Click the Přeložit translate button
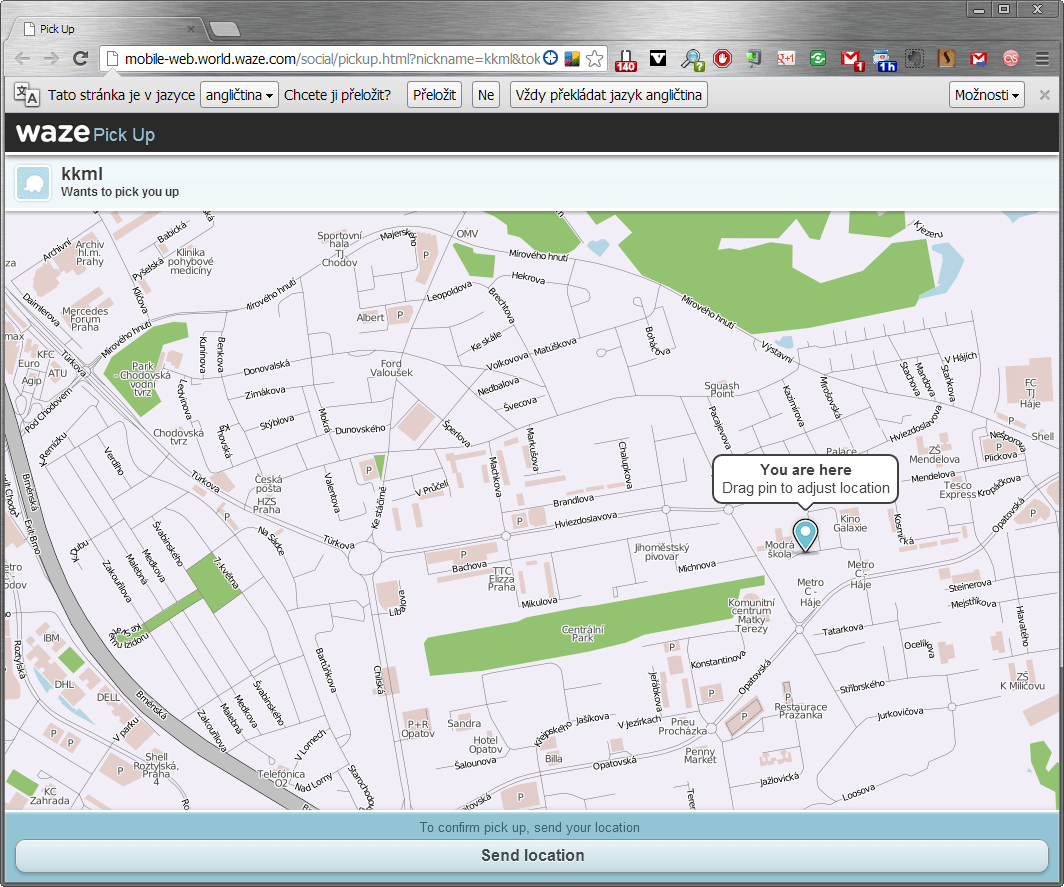Image resolution: width=1064 pixels, height=887 pixels. tap(434, 95)
